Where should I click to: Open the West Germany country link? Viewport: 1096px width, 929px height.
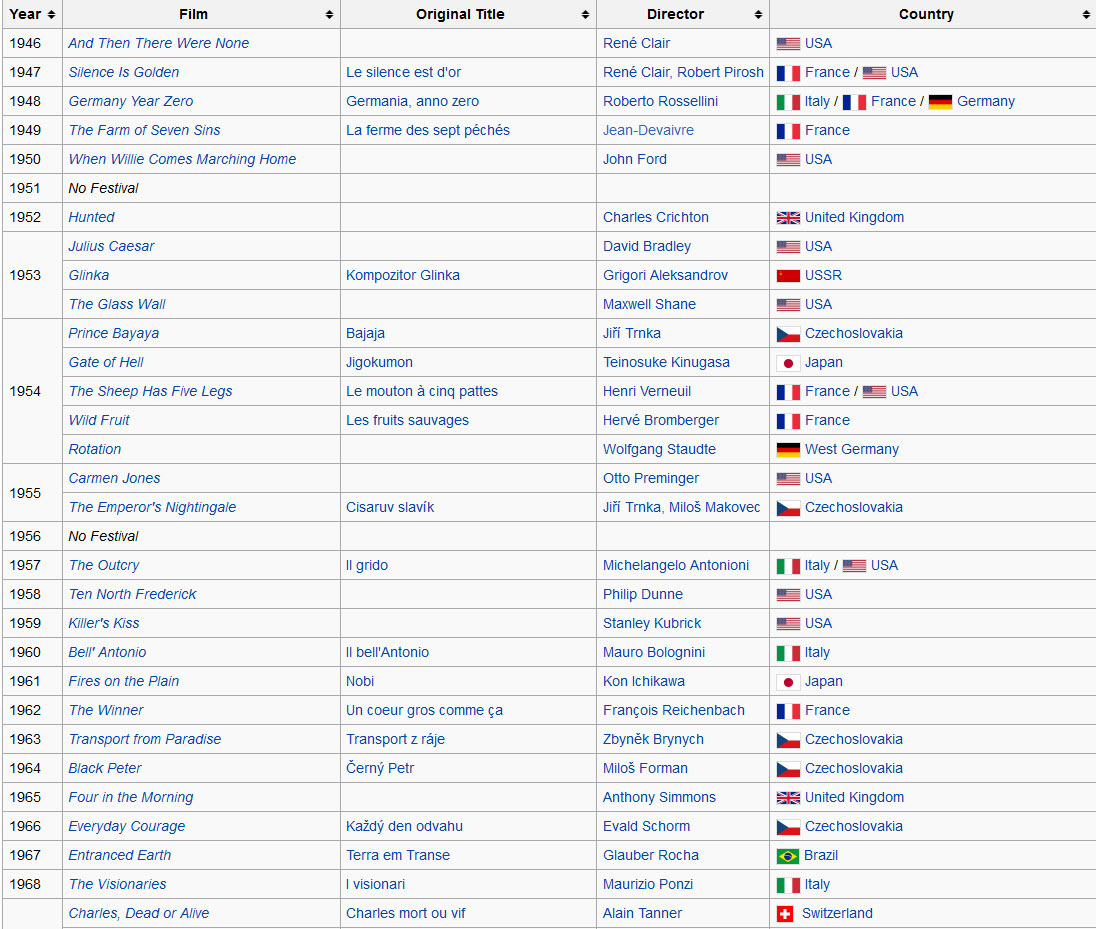(851, 449)
